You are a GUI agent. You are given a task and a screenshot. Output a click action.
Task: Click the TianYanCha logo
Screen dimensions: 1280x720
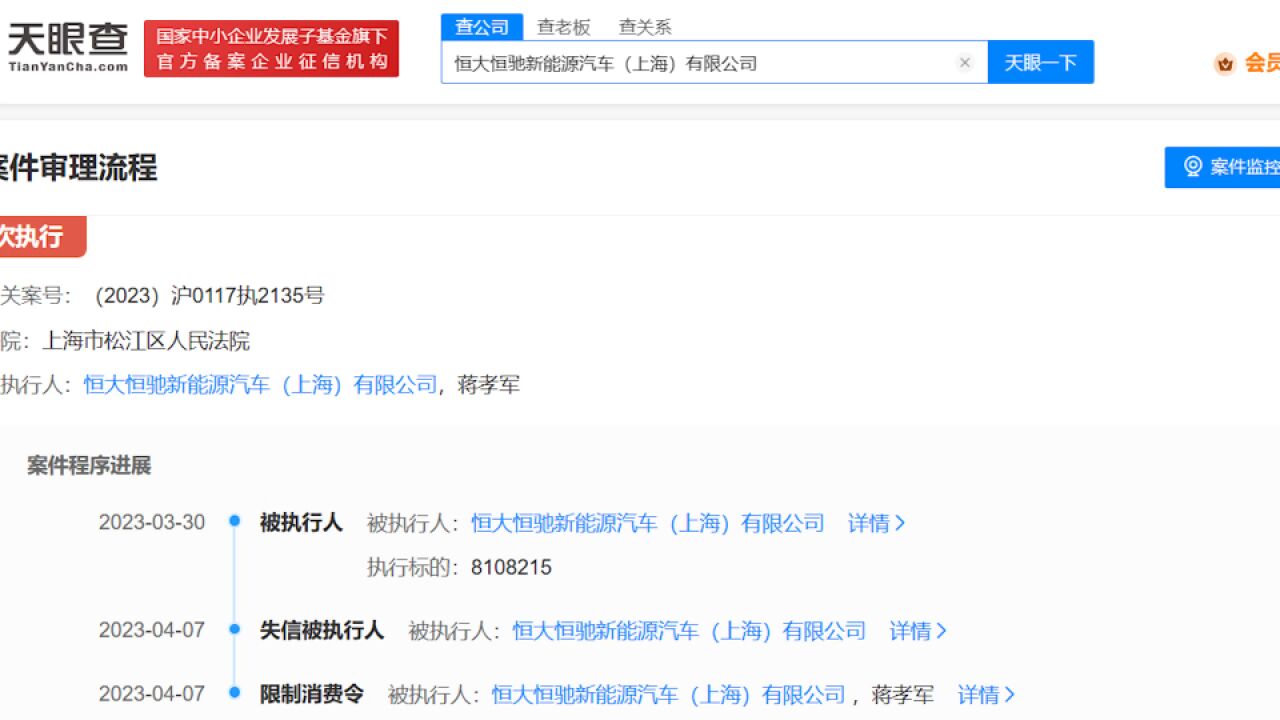[68, 47]
